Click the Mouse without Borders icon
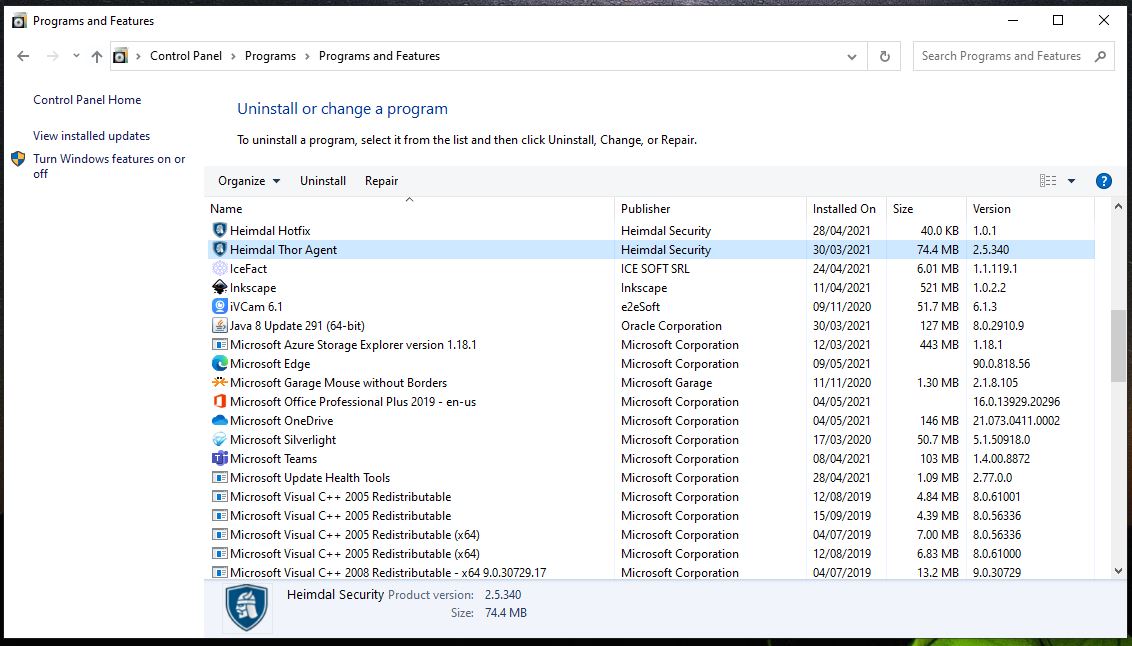Screen dimensions: 1132x646 pyautogui.click(x=219, y=383)
